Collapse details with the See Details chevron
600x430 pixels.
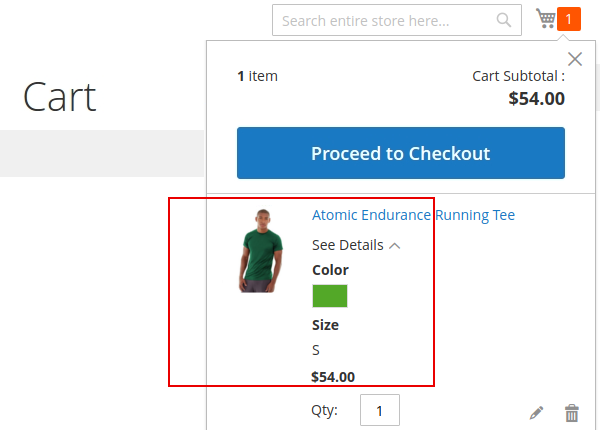click(x=395, y=245)
